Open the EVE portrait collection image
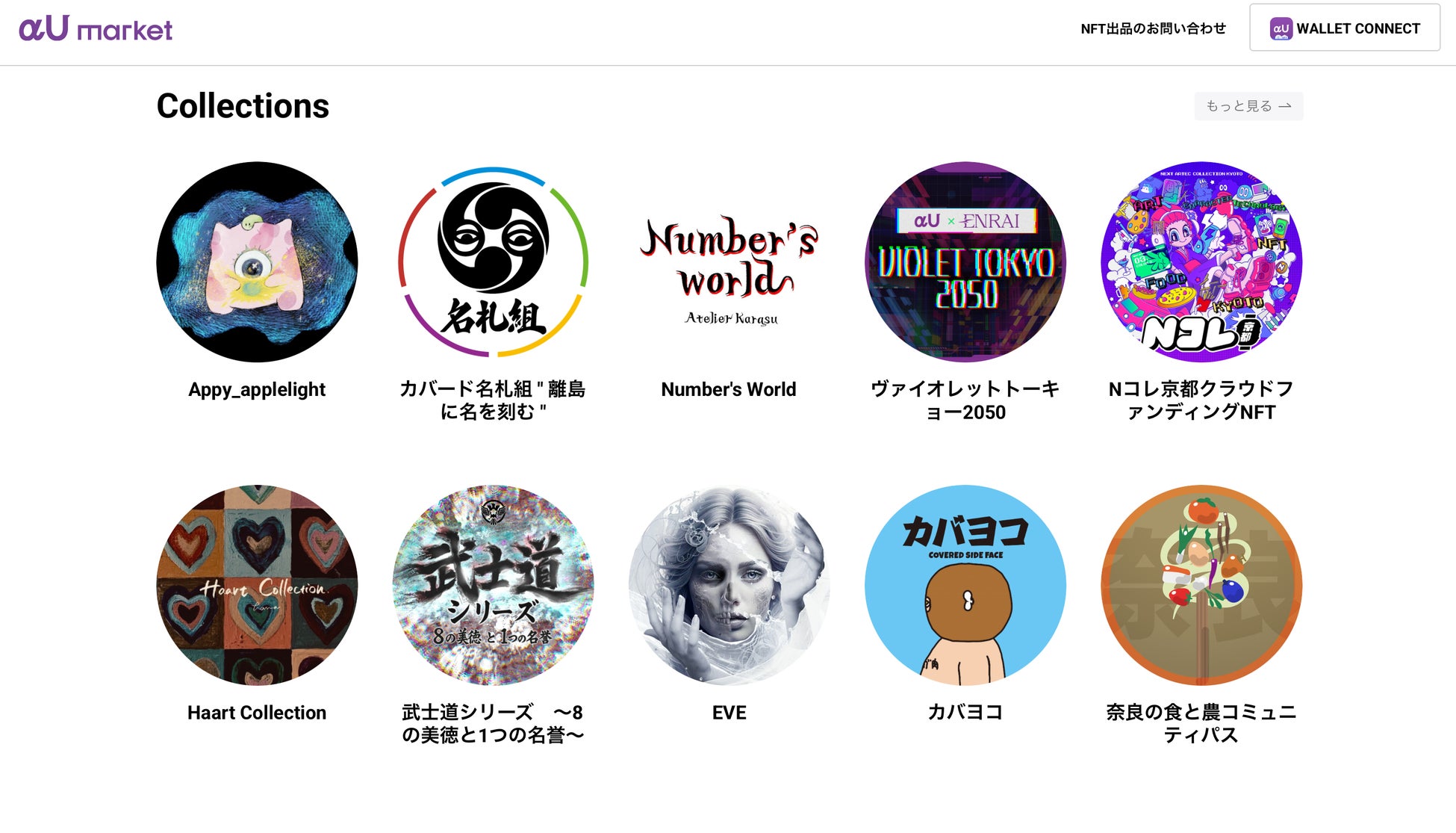This screenshot has width=1456, height=833. 729,585
